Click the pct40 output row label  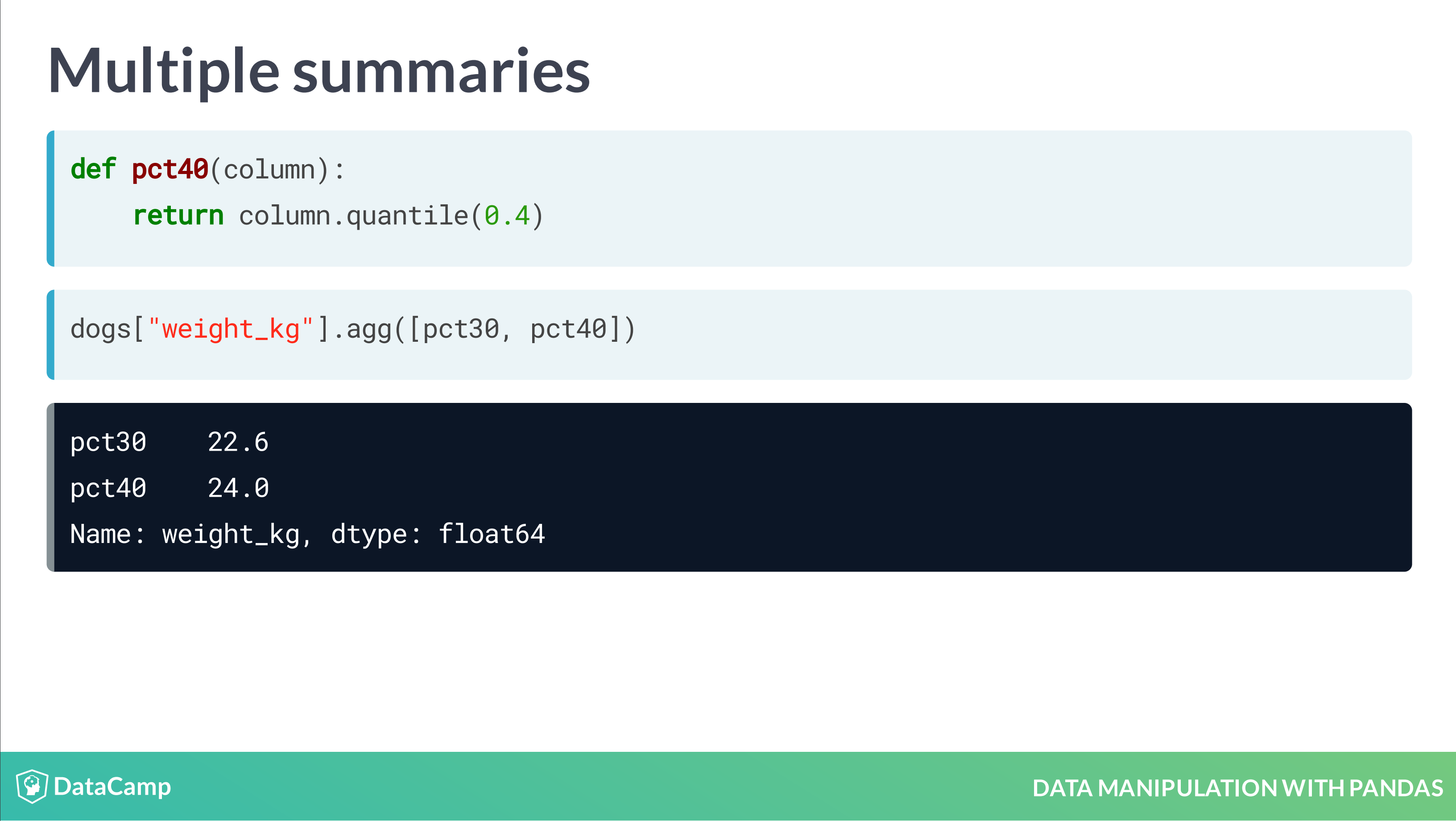[108, 488]
